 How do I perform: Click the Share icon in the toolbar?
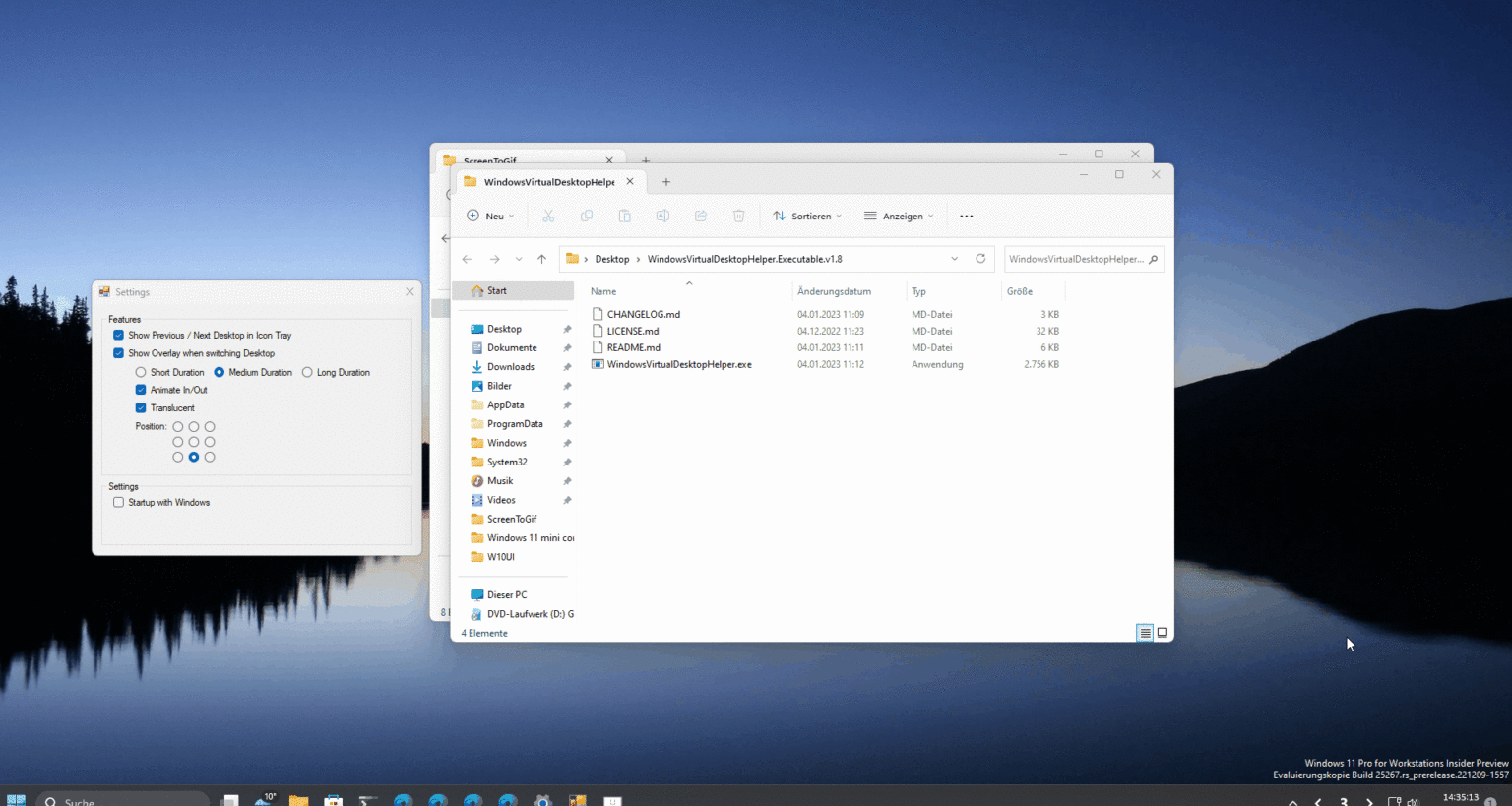[x=701, y=216]
